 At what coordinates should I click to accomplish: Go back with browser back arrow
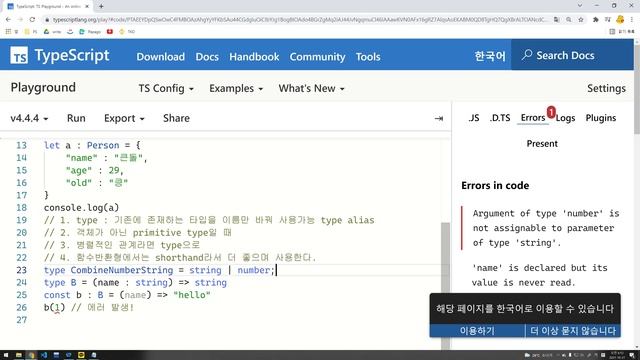click(8, 19)
